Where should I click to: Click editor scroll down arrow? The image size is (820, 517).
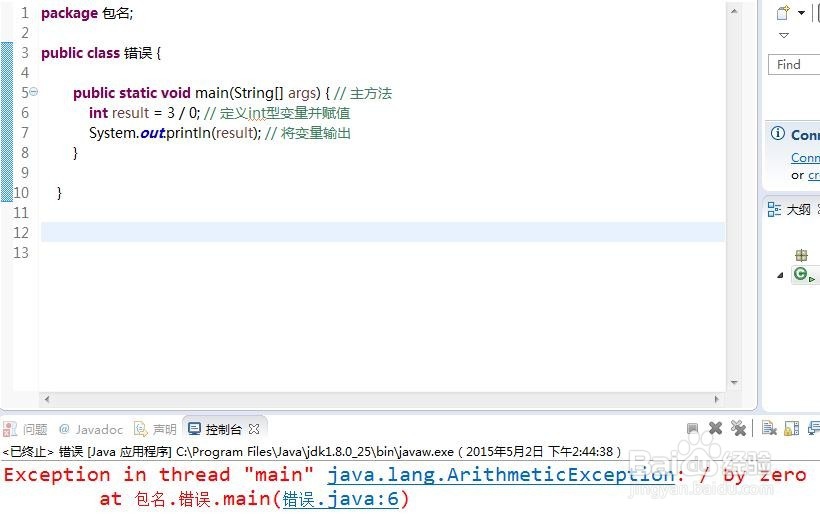(734, 383)
